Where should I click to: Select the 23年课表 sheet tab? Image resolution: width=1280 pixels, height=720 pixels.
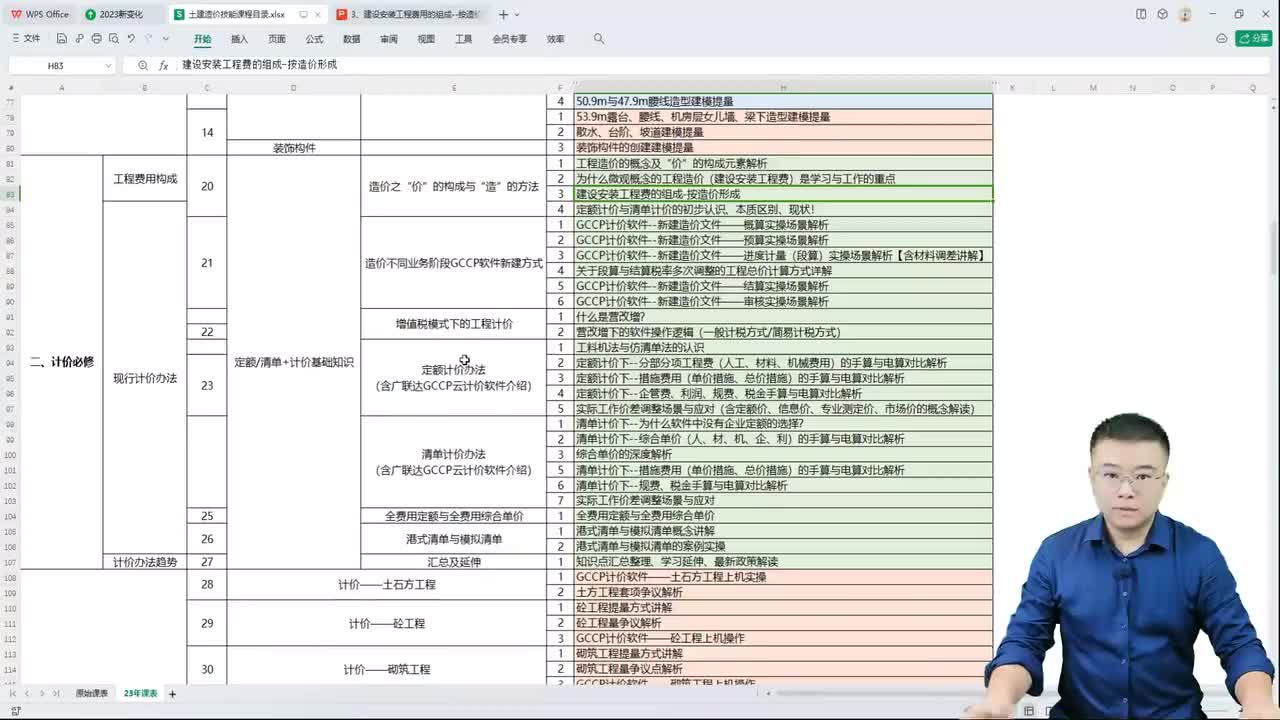point(141,693)
